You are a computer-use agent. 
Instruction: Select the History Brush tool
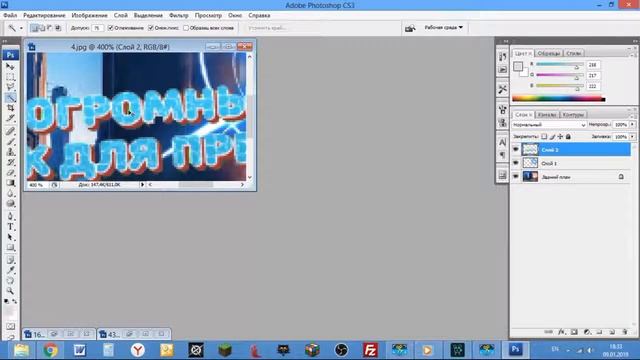(x=10, y=162)
